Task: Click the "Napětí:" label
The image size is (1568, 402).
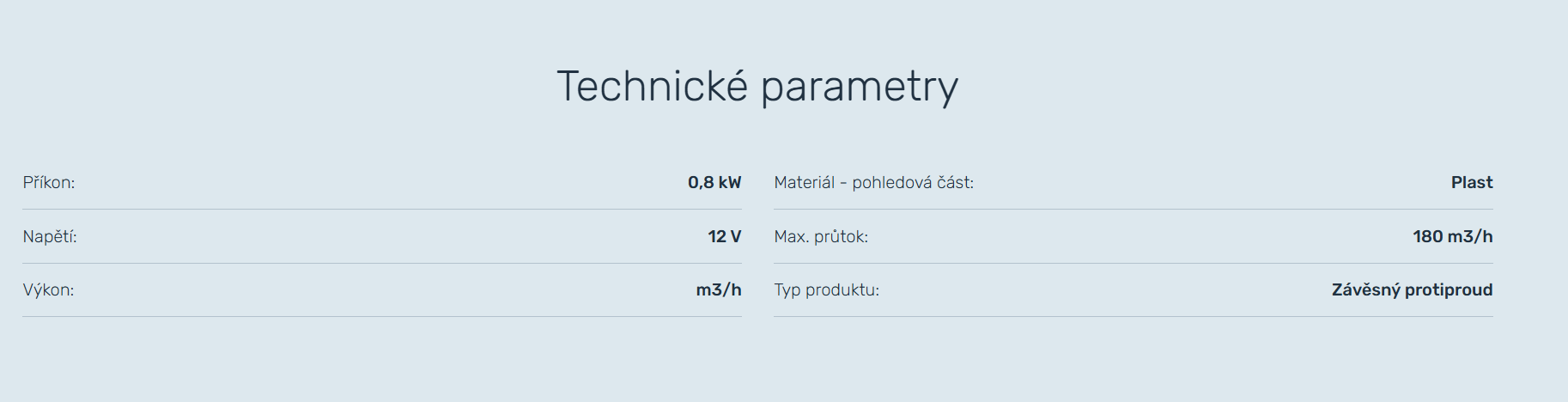Action: (50, 237)
